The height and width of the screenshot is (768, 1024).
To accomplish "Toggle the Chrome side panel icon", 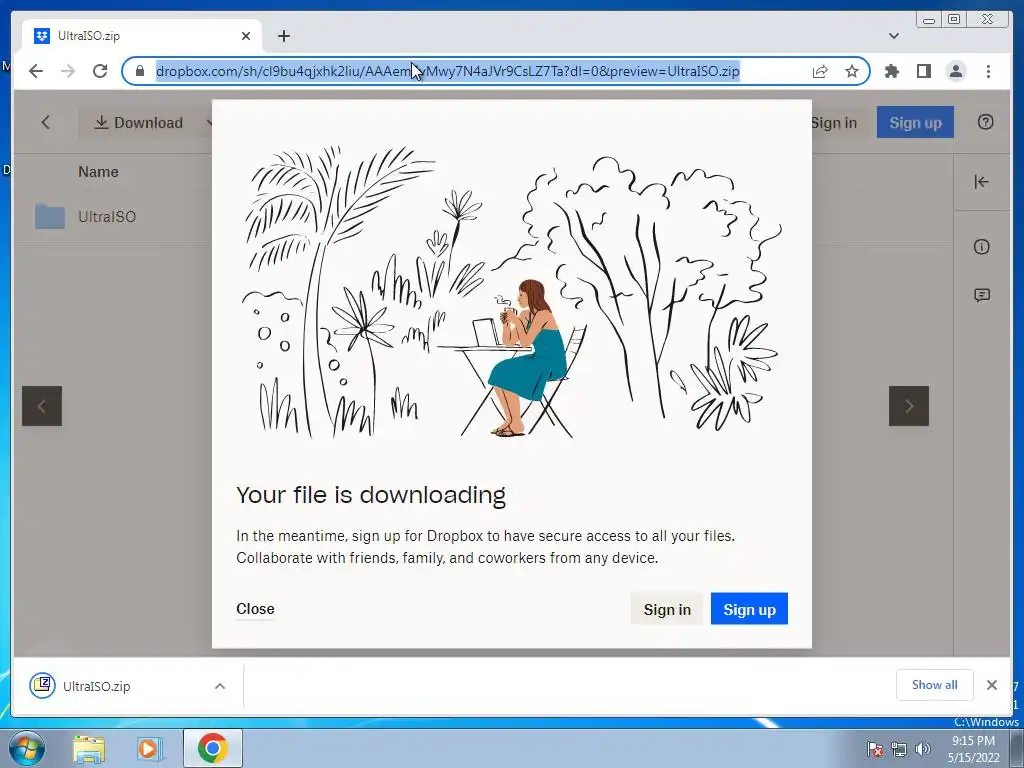I will point(923,71).
